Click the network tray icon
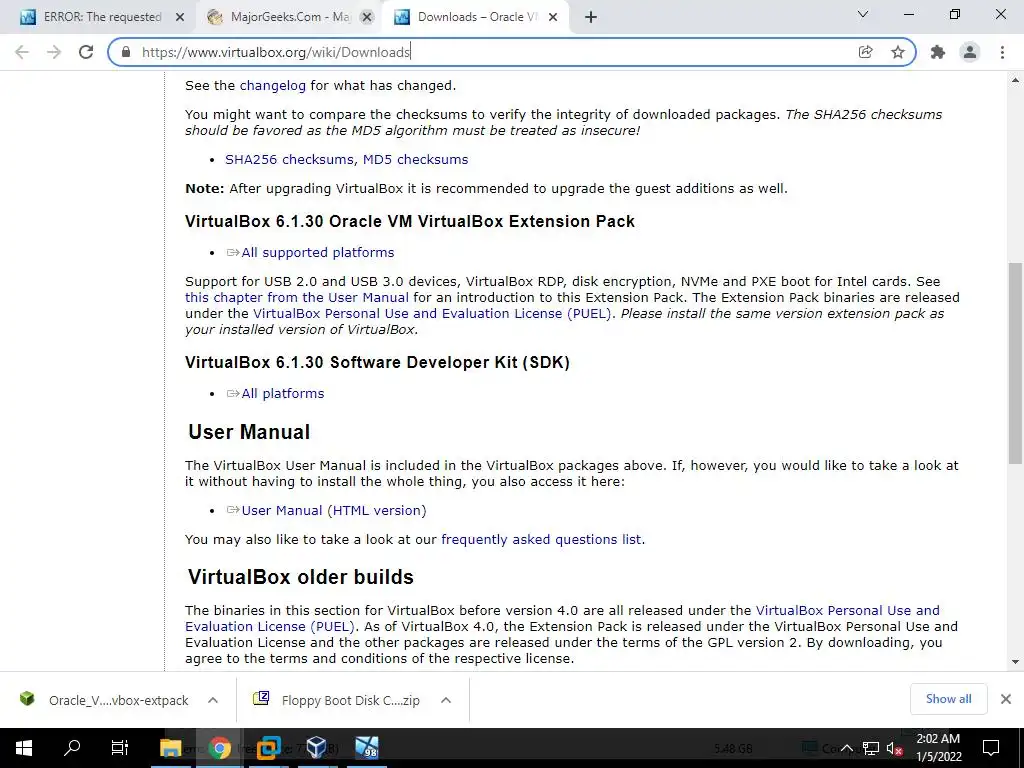1024x768 pixels. pos(871,748)
